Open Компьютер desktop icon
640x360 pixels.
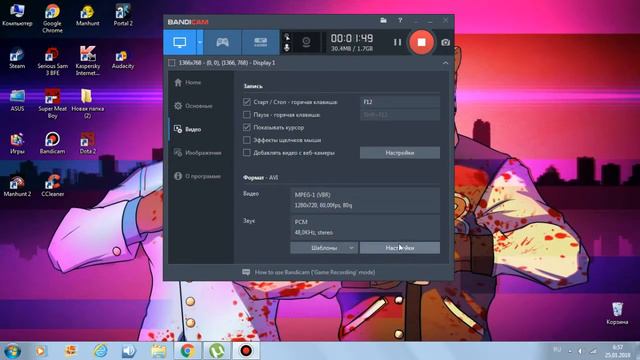click(x=17, y=15)
